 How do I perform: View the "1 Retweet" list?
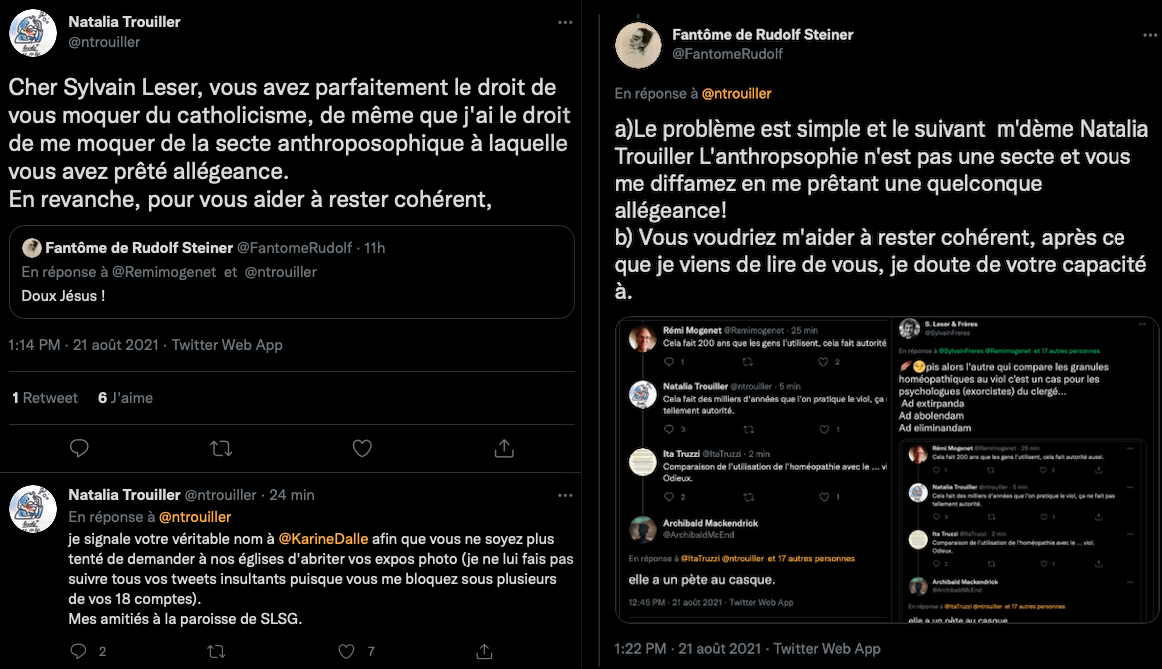tap(45, 398)
